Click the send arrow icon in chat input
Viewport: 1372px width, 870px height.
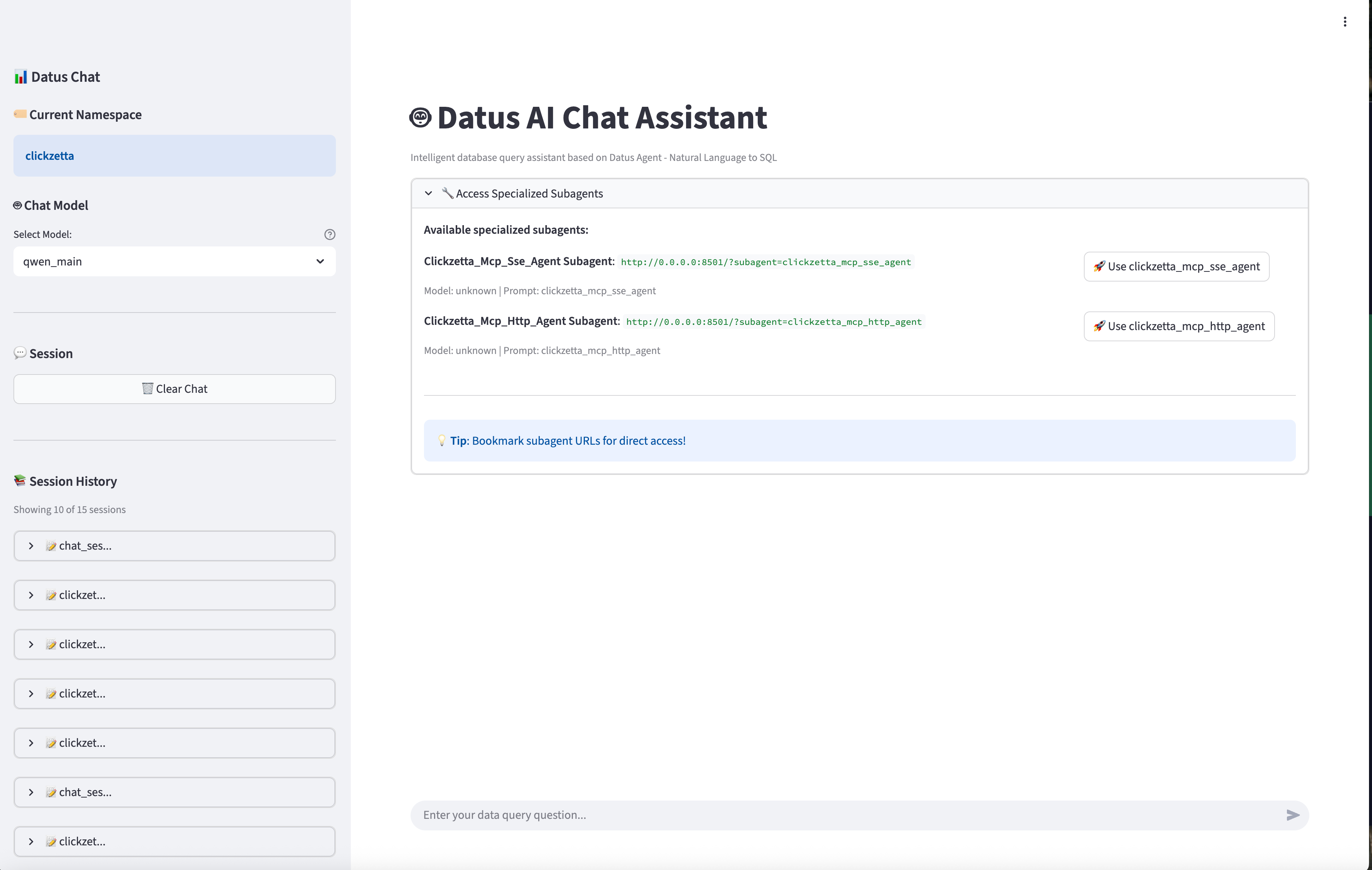coord(1292,815)
